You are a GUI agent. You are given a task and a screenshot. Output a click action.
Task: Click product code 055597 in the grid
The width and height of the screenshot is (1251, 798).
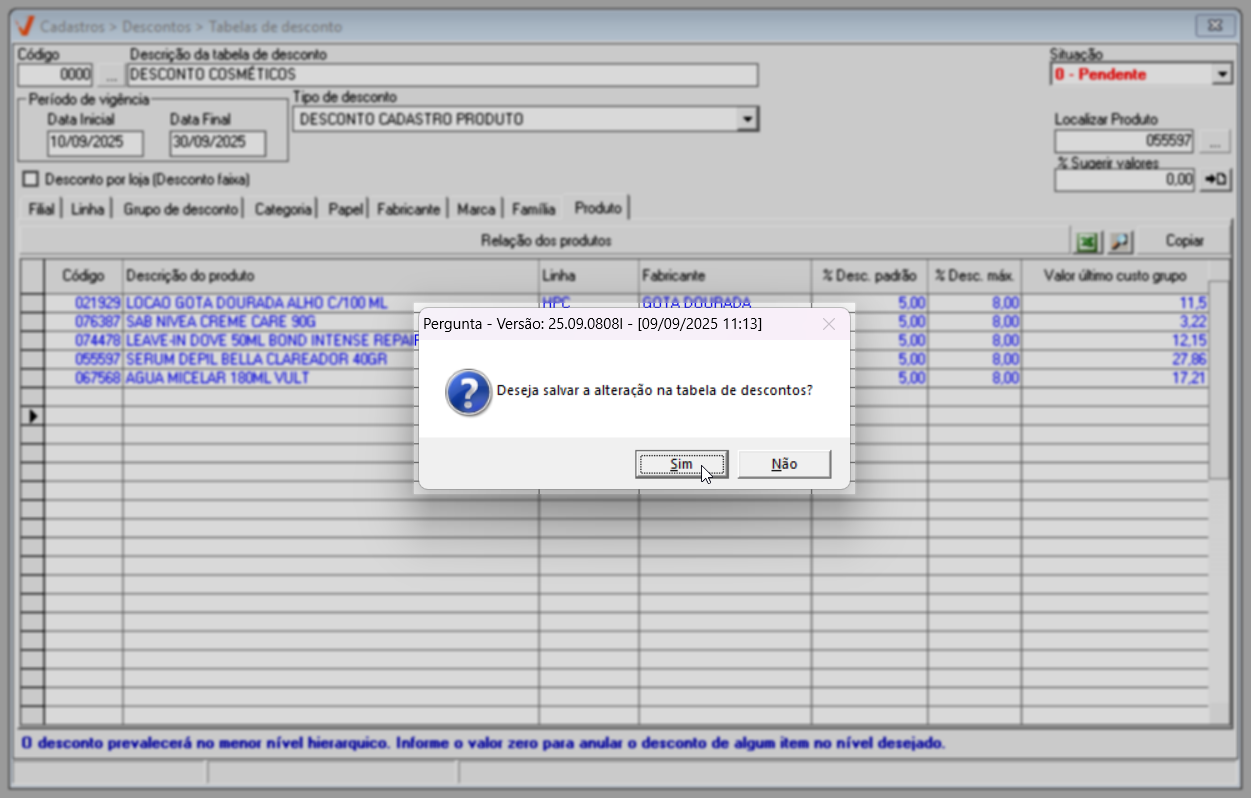click(x=97, y=360)
